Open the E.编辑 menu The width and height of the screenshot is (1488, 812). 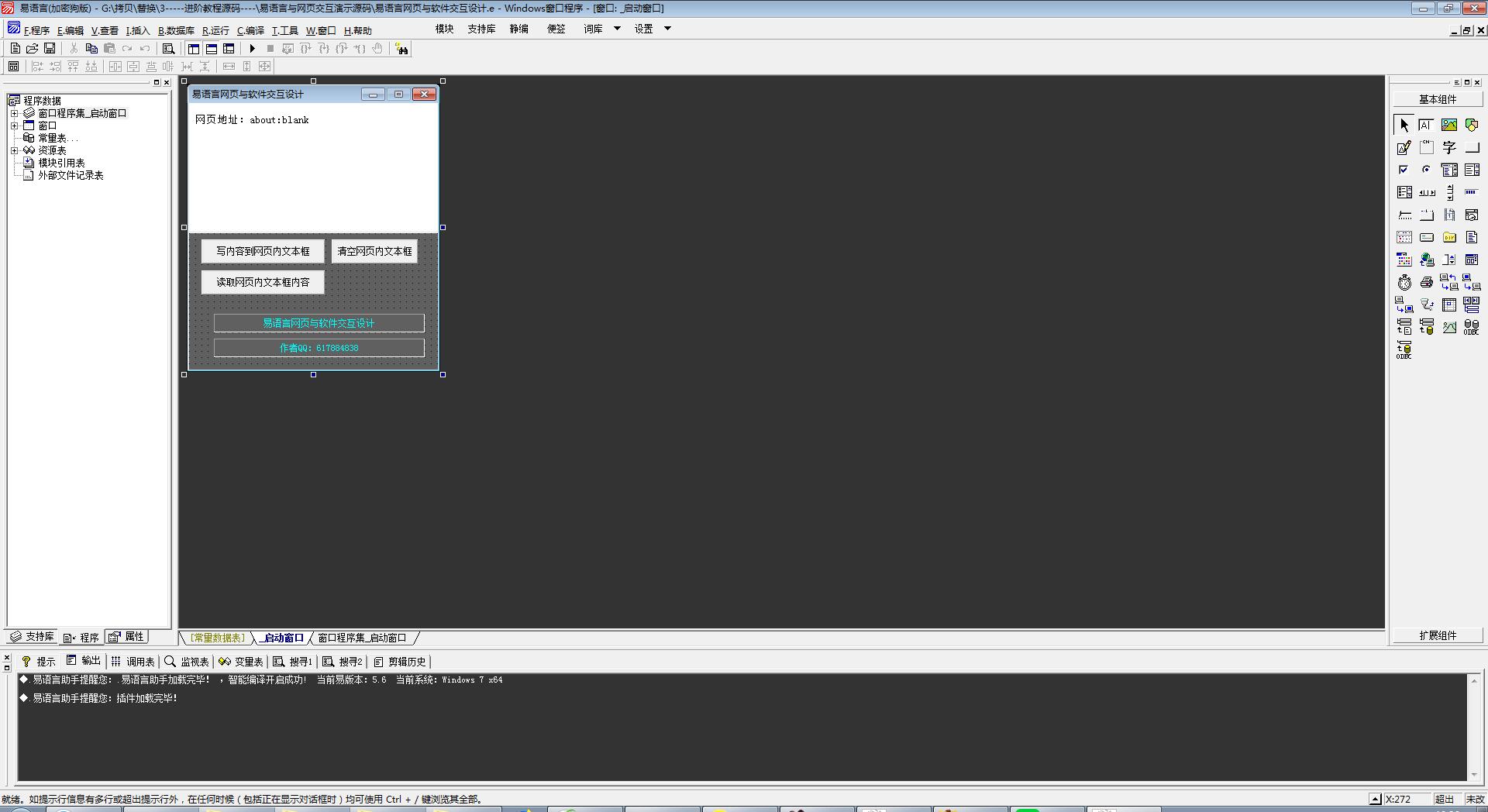click(71, 31)
